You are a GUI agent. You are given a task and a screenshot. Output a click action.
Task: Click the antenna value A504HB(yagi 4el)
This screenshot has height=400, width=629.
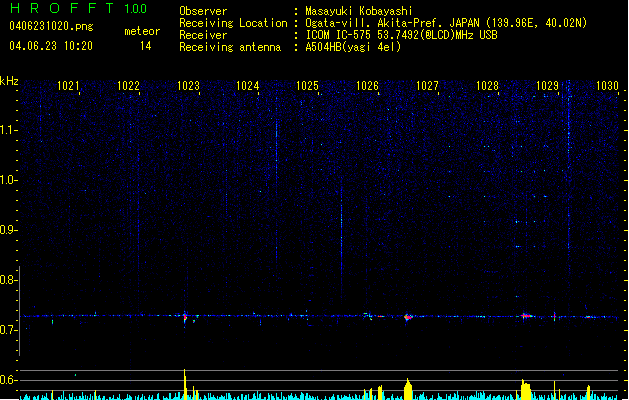(x=353, y=47)
